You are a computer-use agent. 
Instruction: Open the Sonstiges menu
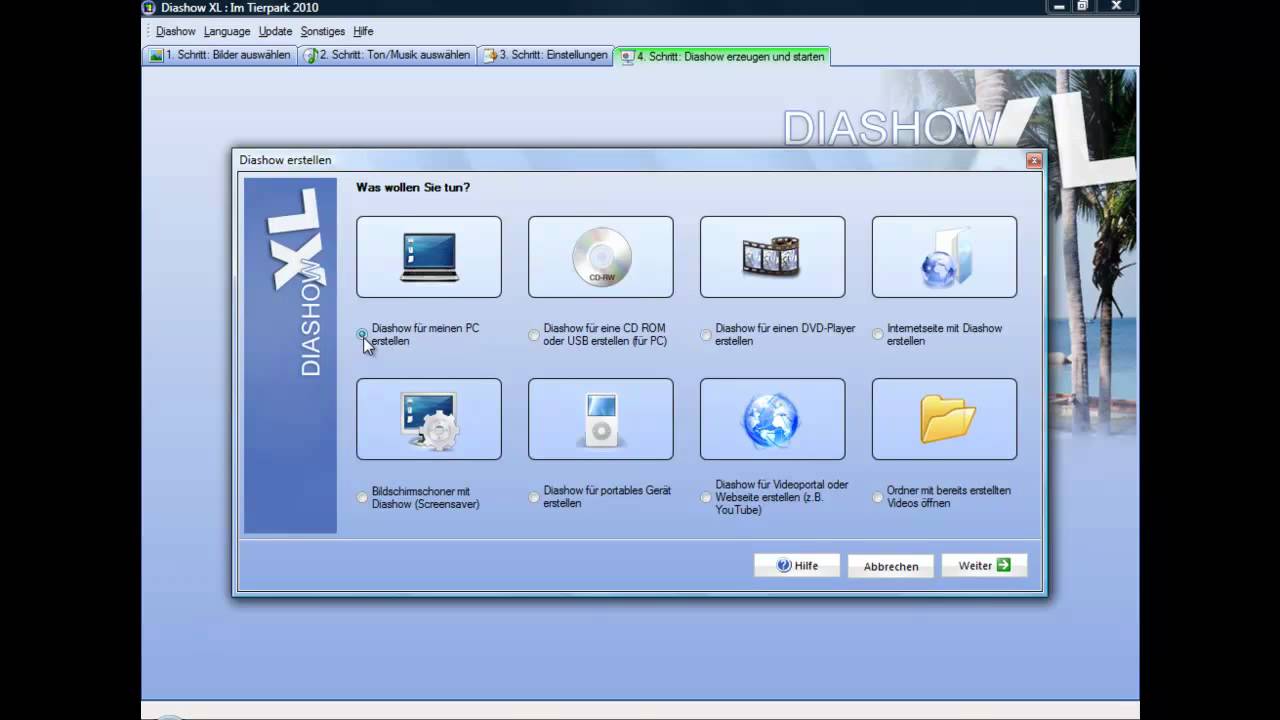tap(323, 32)
